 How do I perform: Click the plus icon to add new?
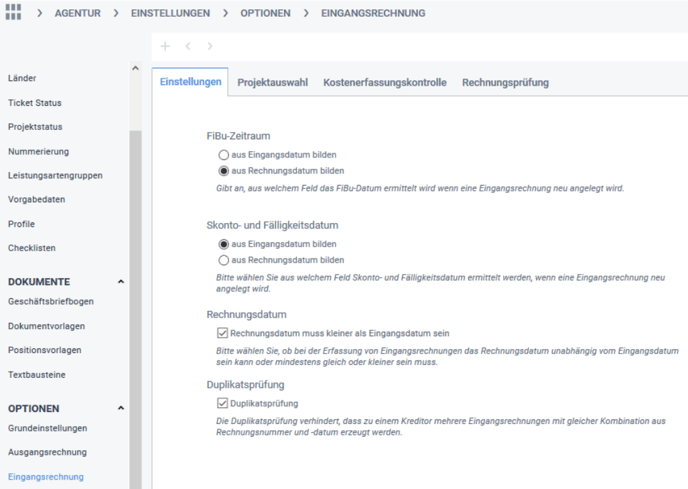coord(165,46)
